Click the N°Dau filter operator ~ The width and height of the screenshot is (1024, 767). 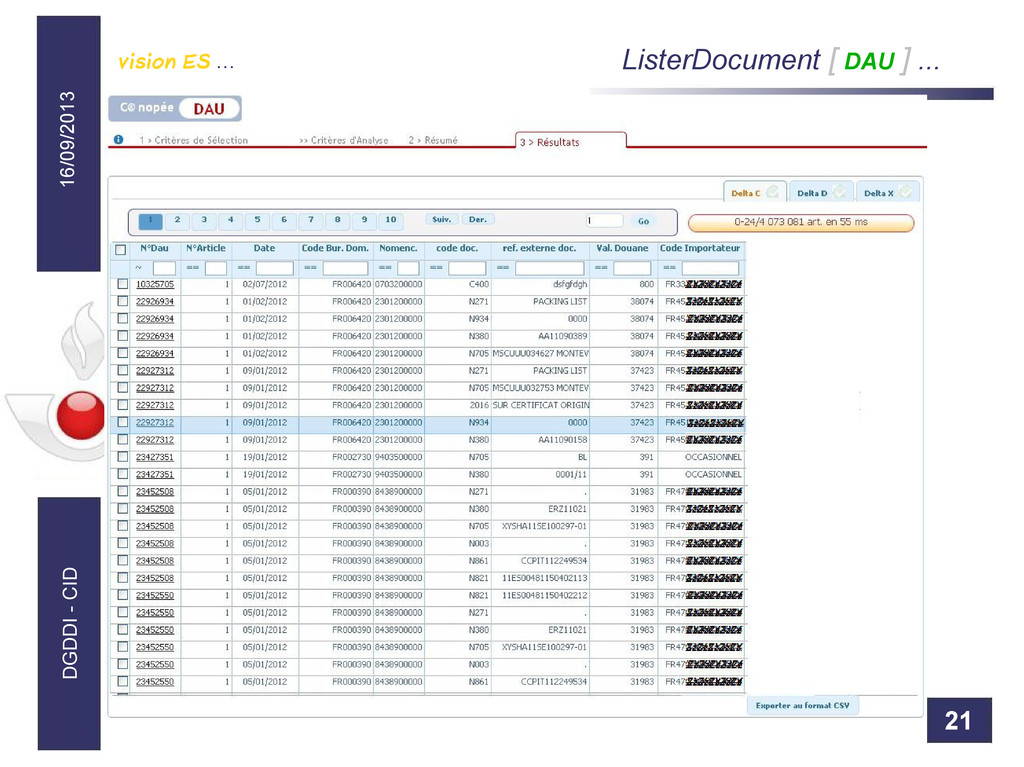click(138, 268)
